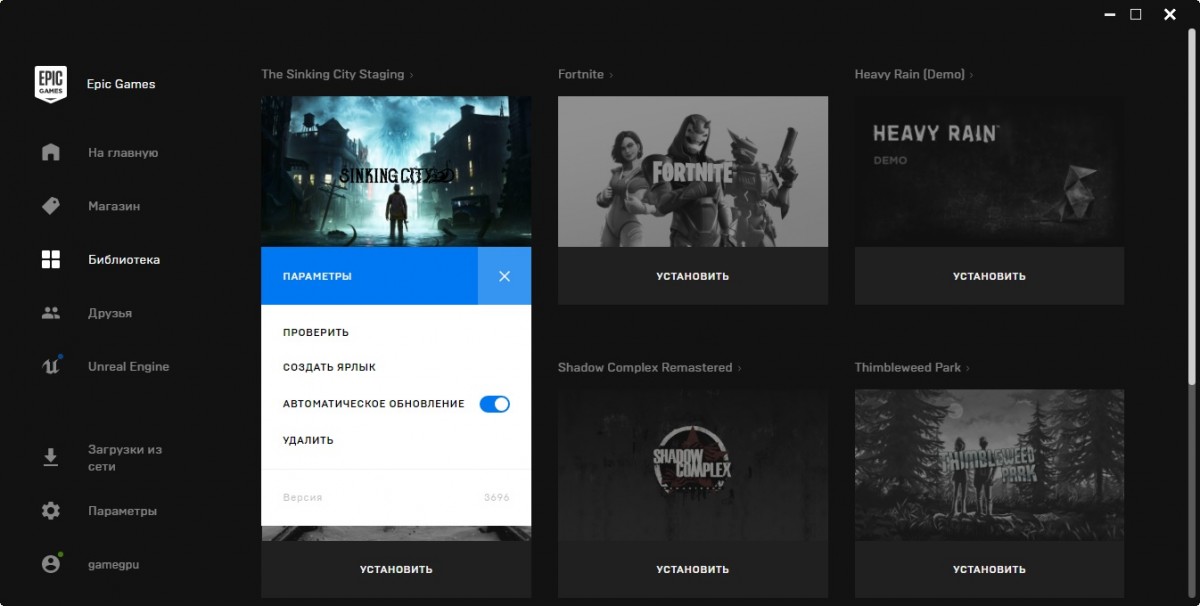Click version number 3696
Viewport: 1200px width, 606px height.
(x=497, y=497)
